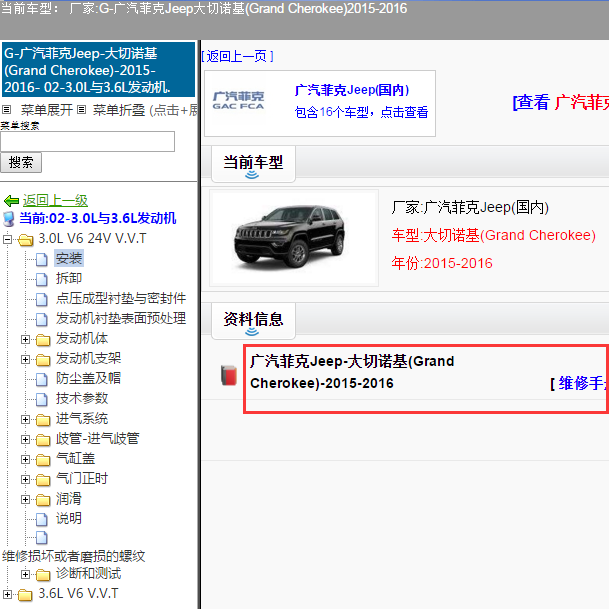Click the folder icon for 进气系统

pos(43,420)
